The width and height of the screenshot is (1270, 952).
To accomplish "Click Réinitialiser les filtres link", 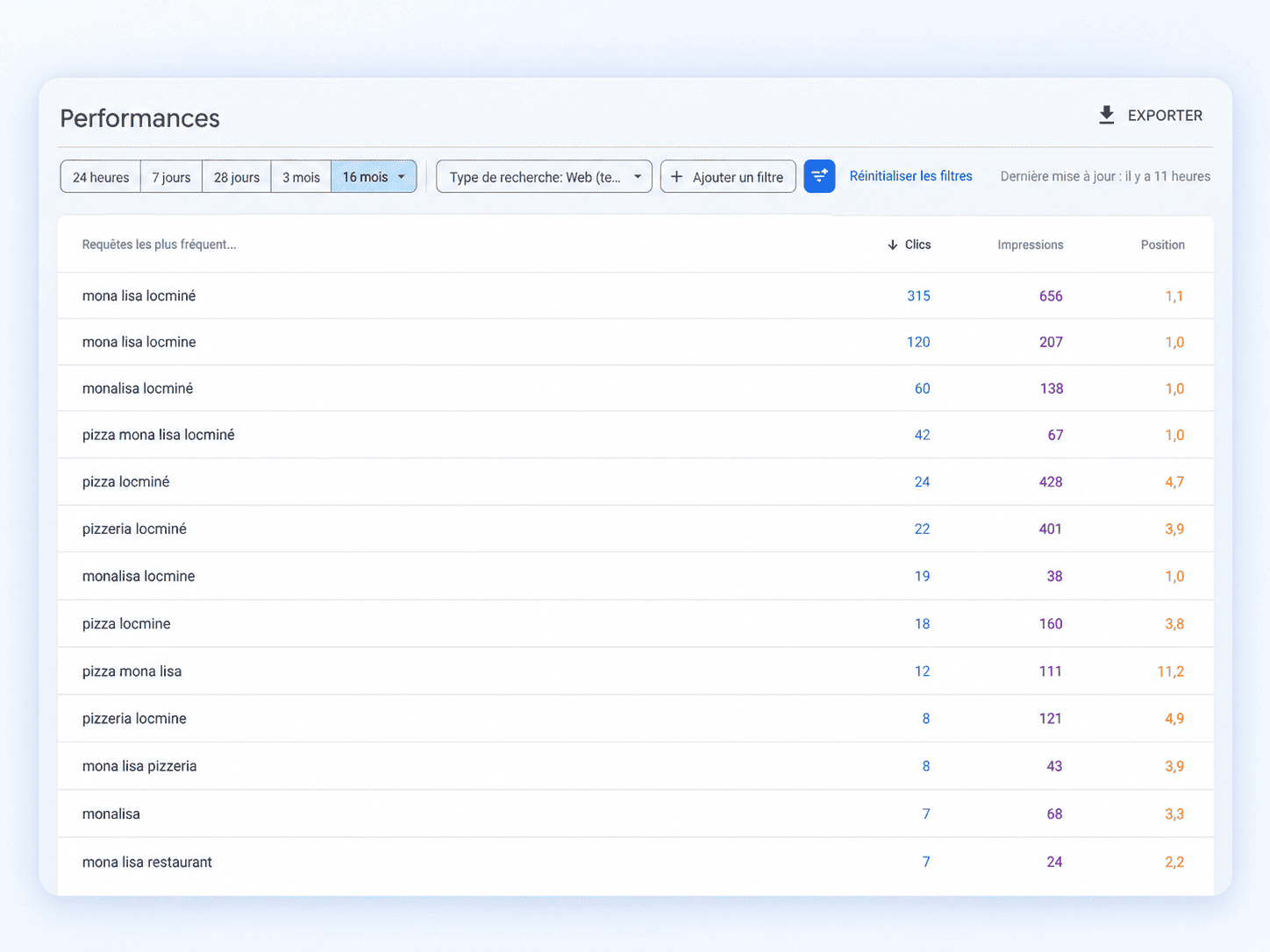I will (910, 176).
